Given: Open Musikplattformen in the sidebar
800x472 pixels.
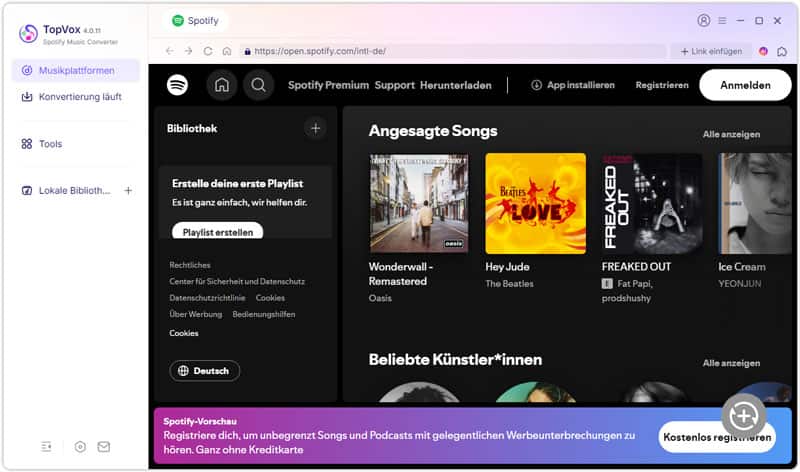Looking at the screenshot, I should (76, 70).
